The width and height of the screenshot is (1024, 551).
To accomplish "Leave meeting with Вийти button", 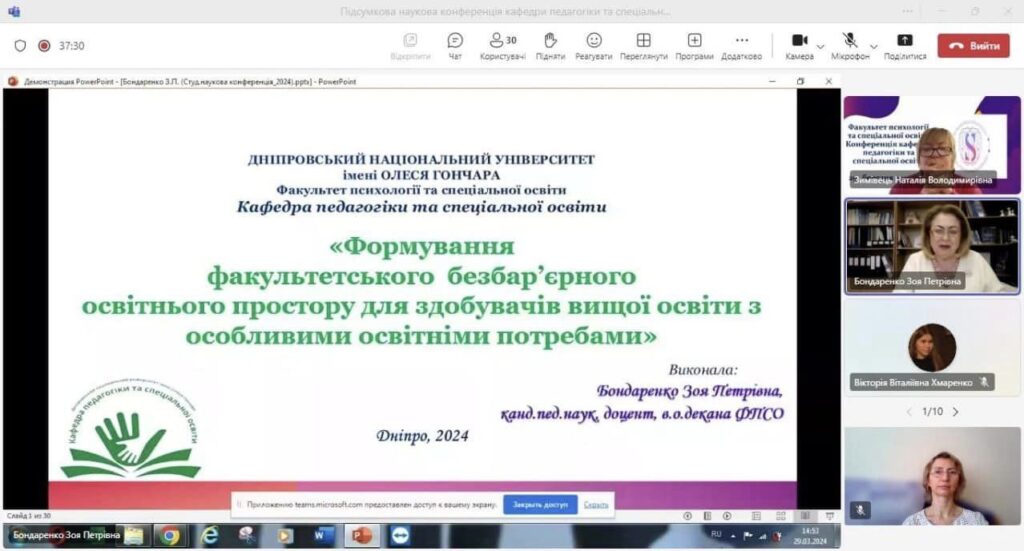I will (x=973, y=46).
